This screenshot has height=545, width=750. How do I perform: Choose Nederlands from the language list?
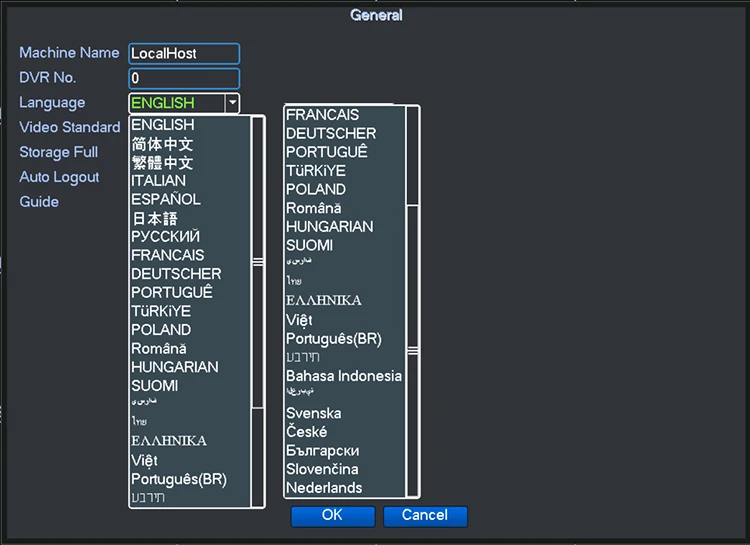[x=344, y=488]
